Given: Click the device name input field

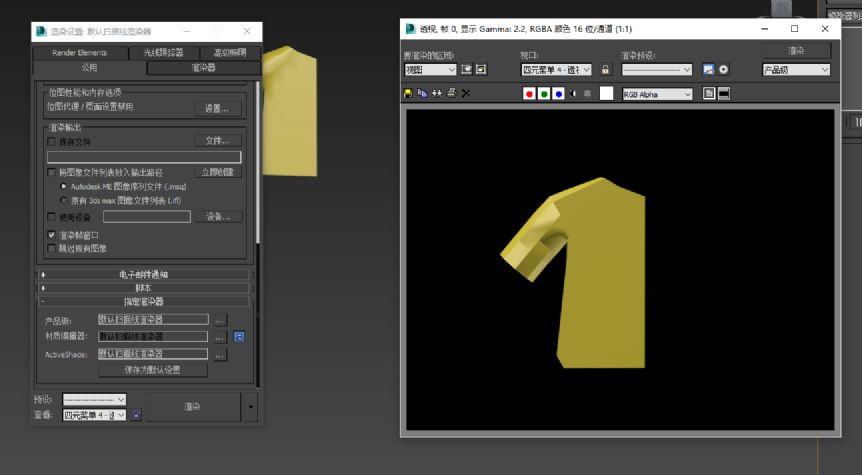Looking at the screenshot, I should point(147,217).
